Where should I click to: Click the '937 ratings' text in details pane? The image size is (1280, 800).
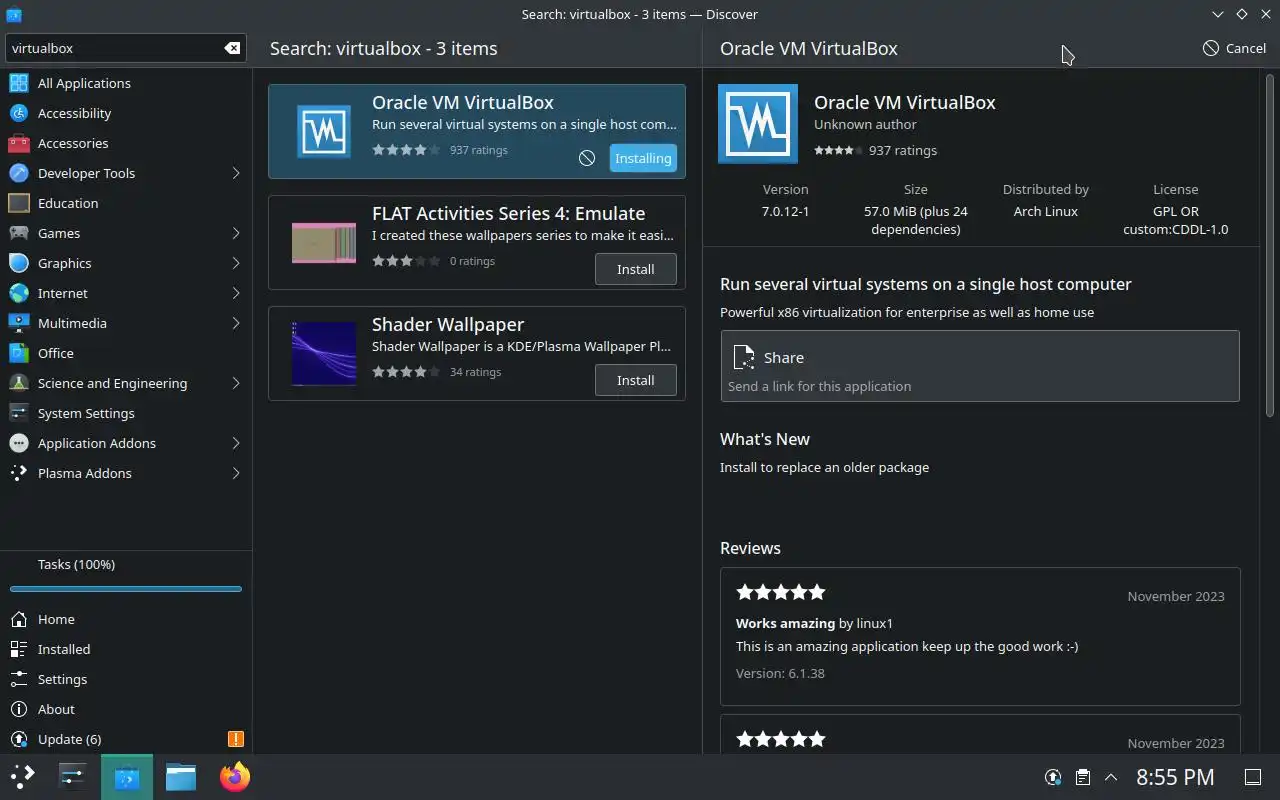pyautogui.click(x=903, y=150)
